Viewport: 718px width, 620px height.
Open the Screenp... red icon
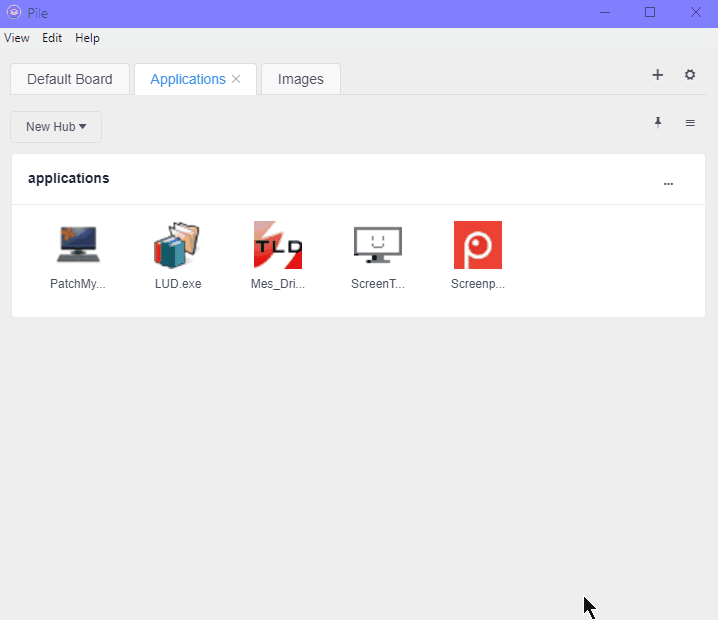click(478, 245)
